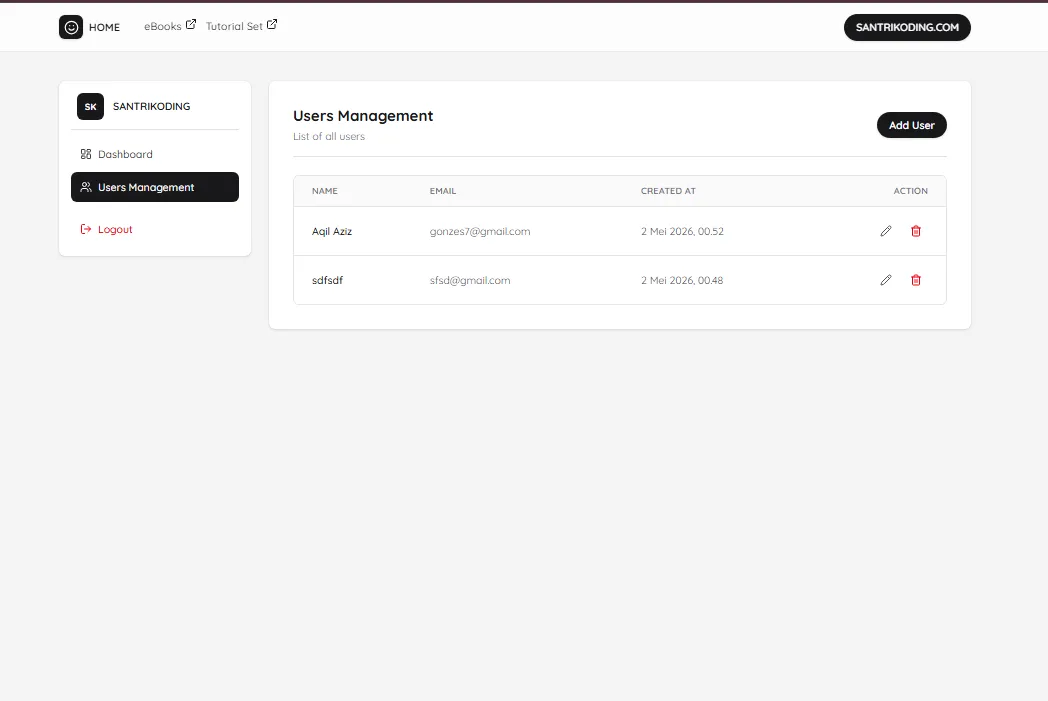Click date 2 Mei 2026, 00.48
This screenshot has height=701, width=1048.
point(682,280)
